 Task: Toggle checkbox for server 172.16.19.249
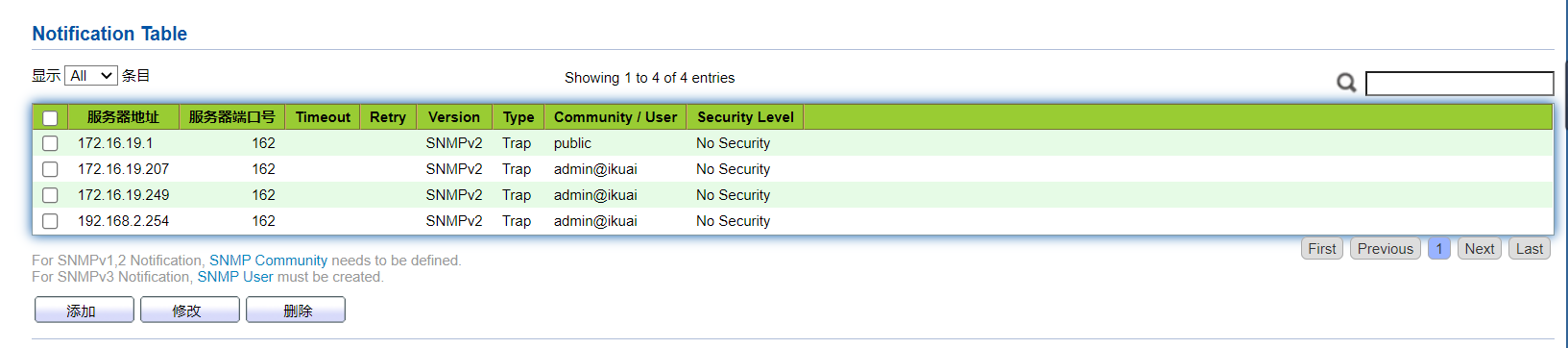[50, 195]
